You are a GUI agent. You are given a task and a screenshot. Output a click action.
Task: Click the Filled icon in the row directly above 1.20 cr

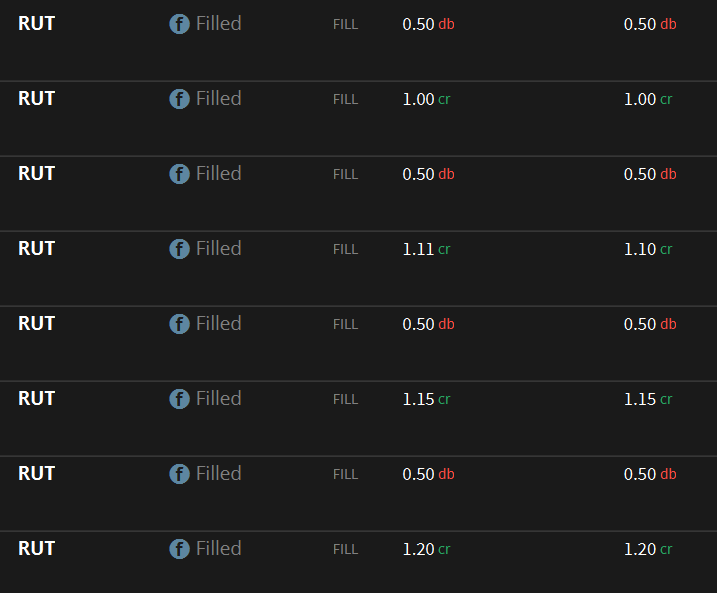coord(179,474)
